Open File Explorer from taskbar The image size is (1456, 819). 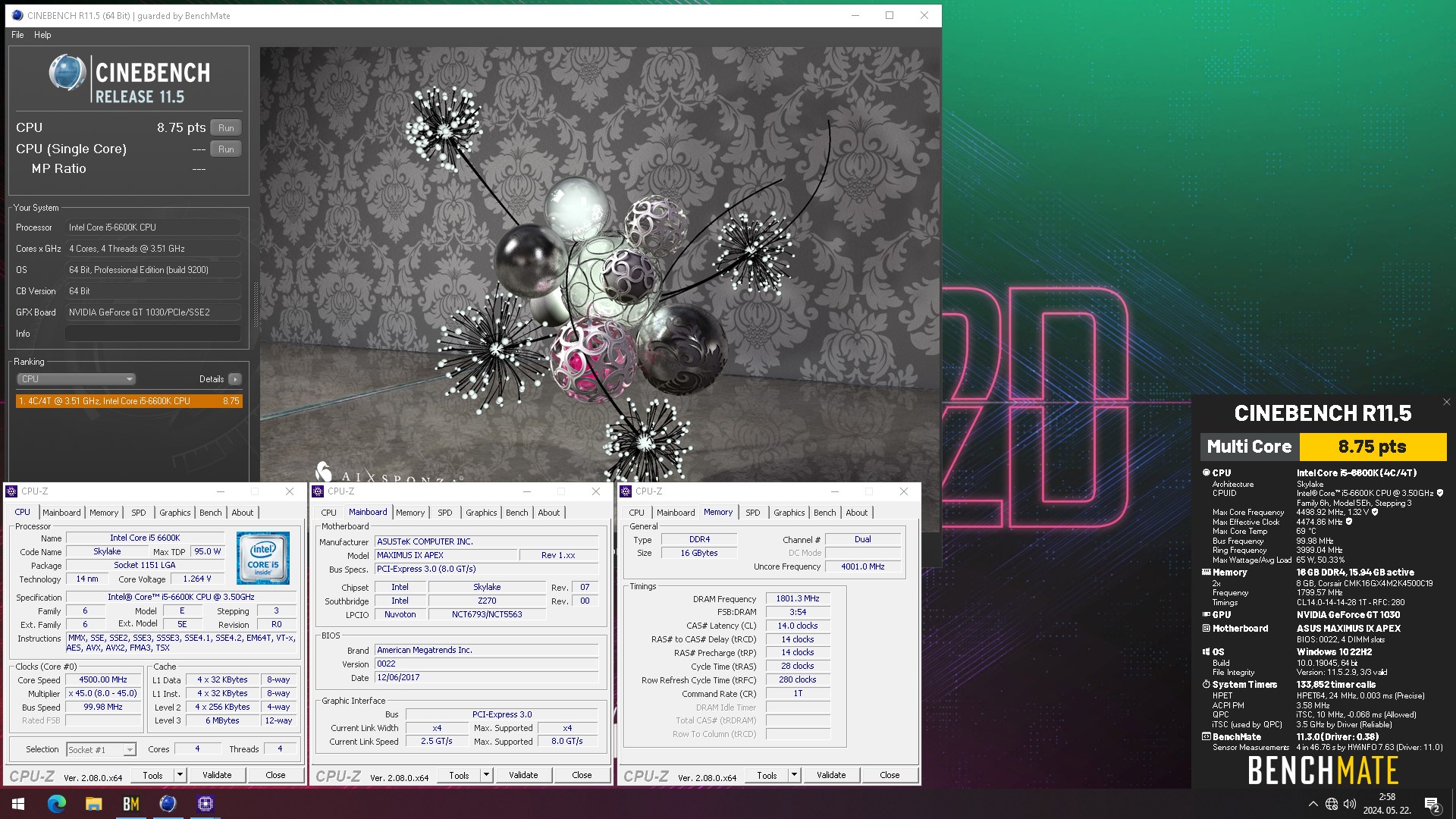93,804
